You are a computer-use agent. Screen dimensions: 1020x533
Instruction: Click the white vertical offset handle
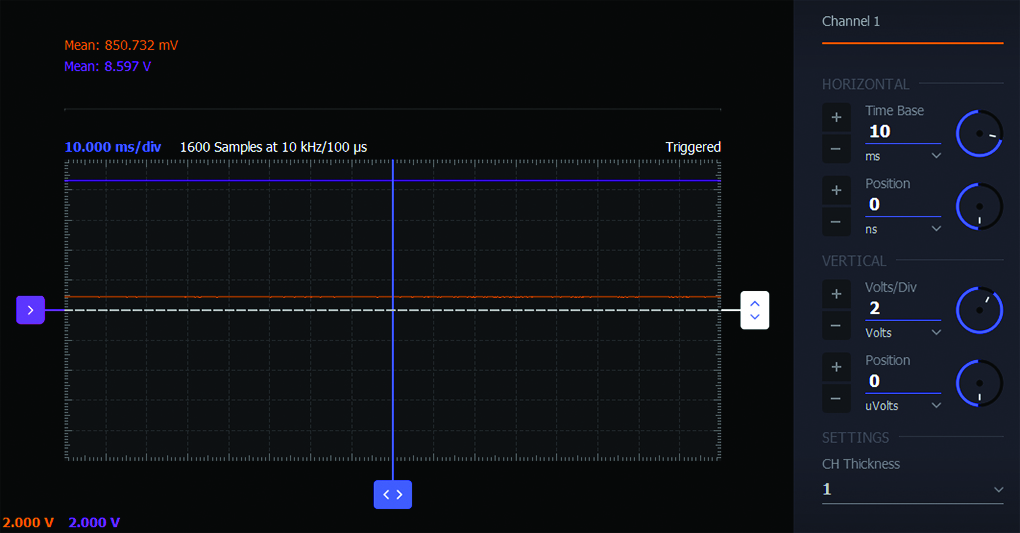[754, 310]
